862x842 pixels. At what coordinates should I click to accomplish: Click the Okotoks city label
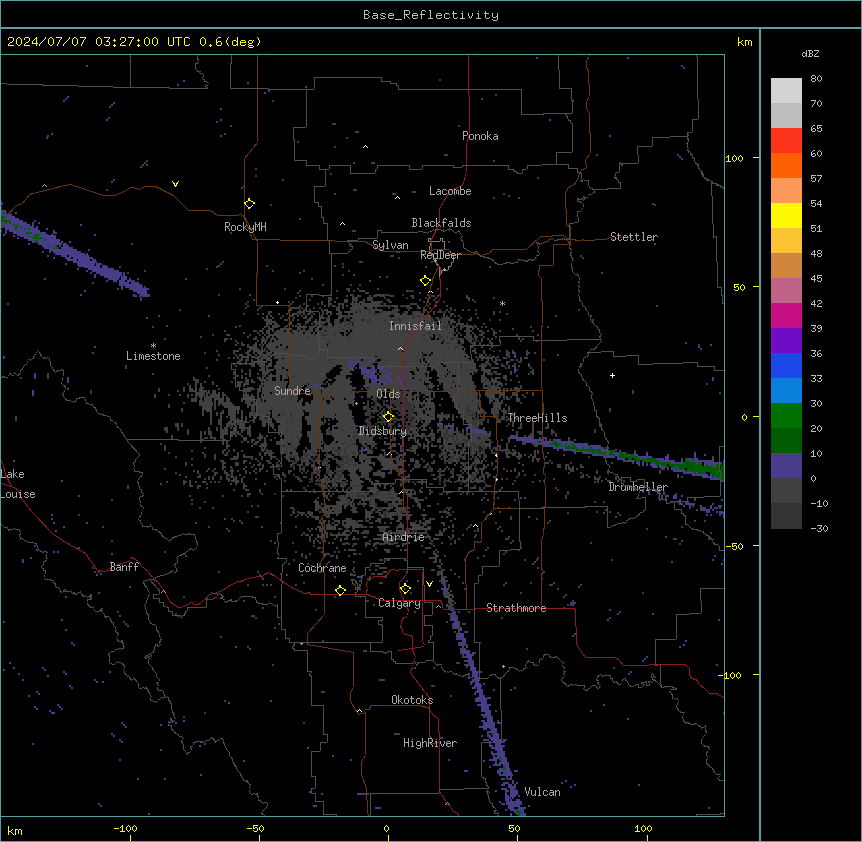(x=412, y=700)
